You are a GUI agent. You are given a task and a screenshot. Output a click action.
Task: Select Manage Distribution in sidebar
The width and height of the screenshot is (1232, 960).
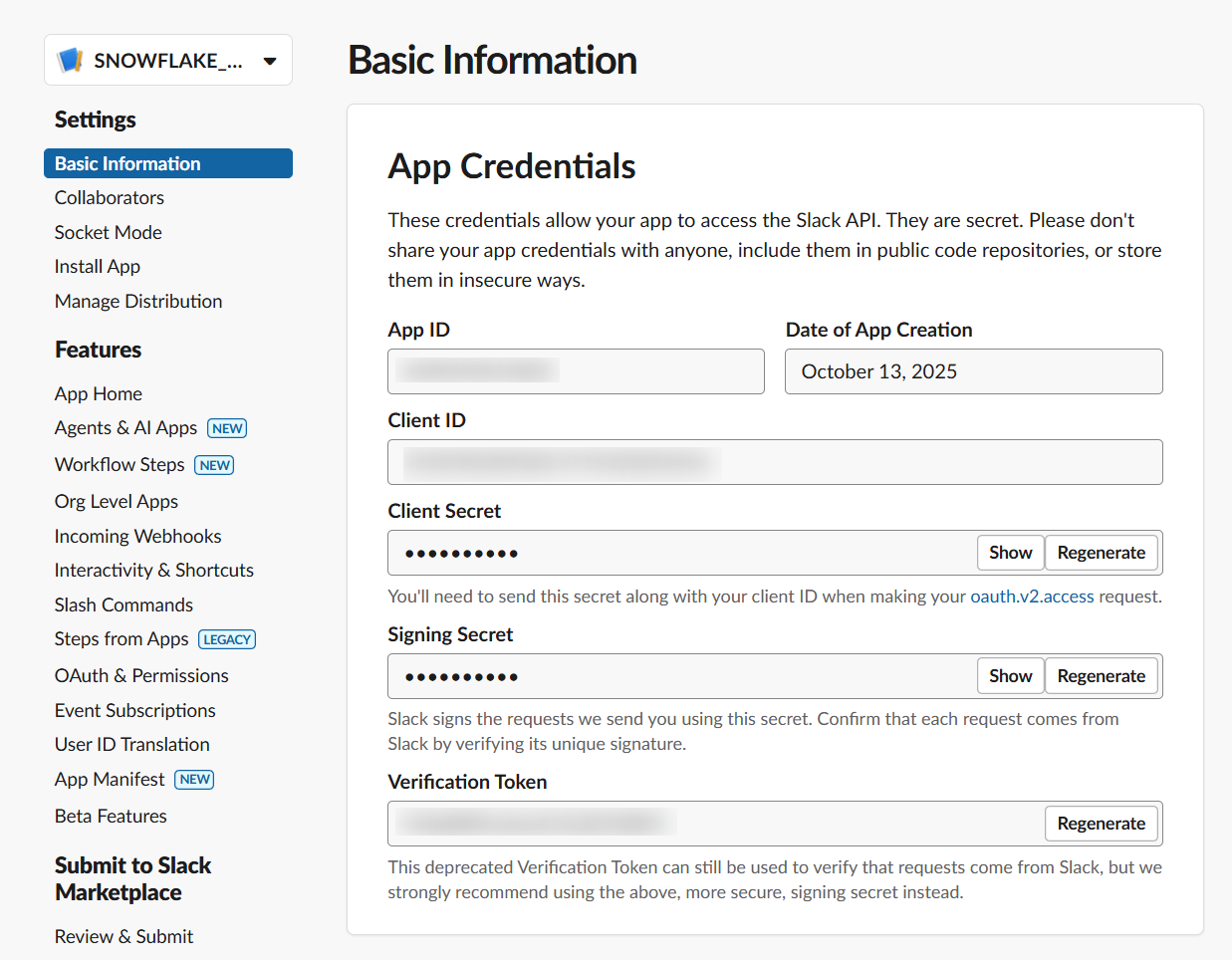pos(138,301)
